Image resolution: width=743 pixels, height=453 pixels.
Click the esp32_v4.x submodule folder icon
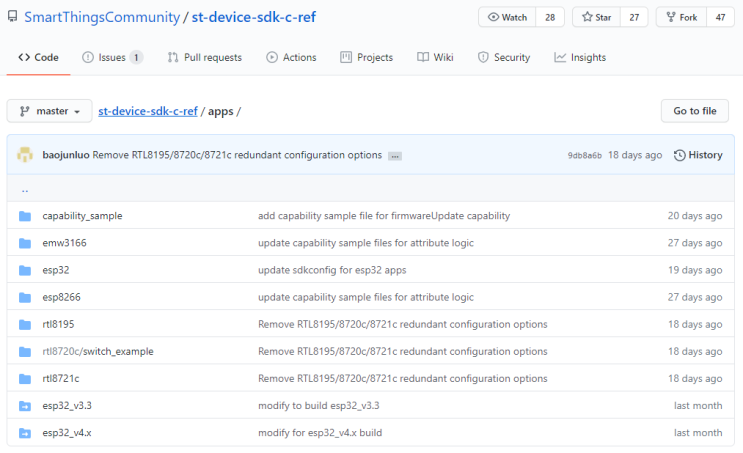click(x=25, y=433)
